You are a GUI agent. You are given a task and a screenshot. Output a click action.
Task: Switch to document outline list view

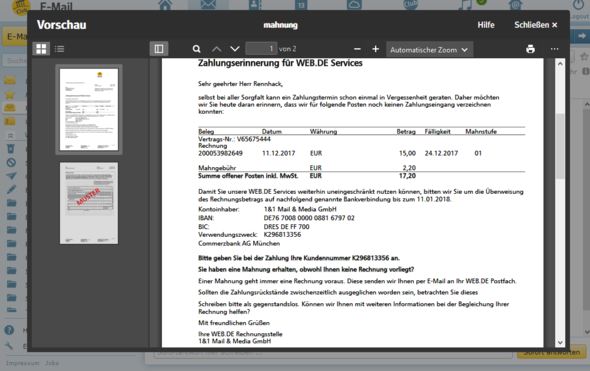click(59, 49)
